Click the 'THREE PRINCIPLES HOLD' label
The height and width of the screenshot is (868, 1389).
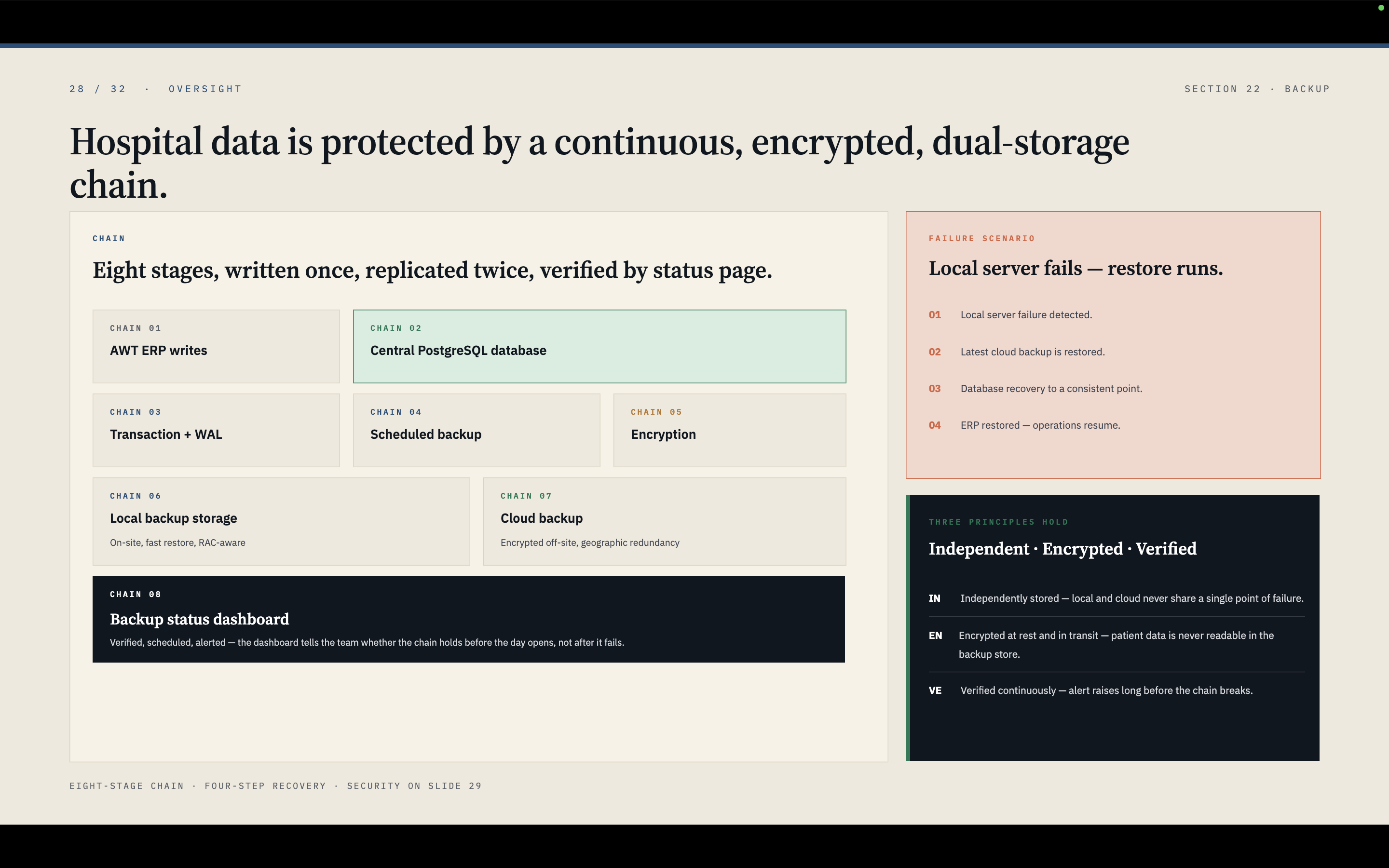998,522
